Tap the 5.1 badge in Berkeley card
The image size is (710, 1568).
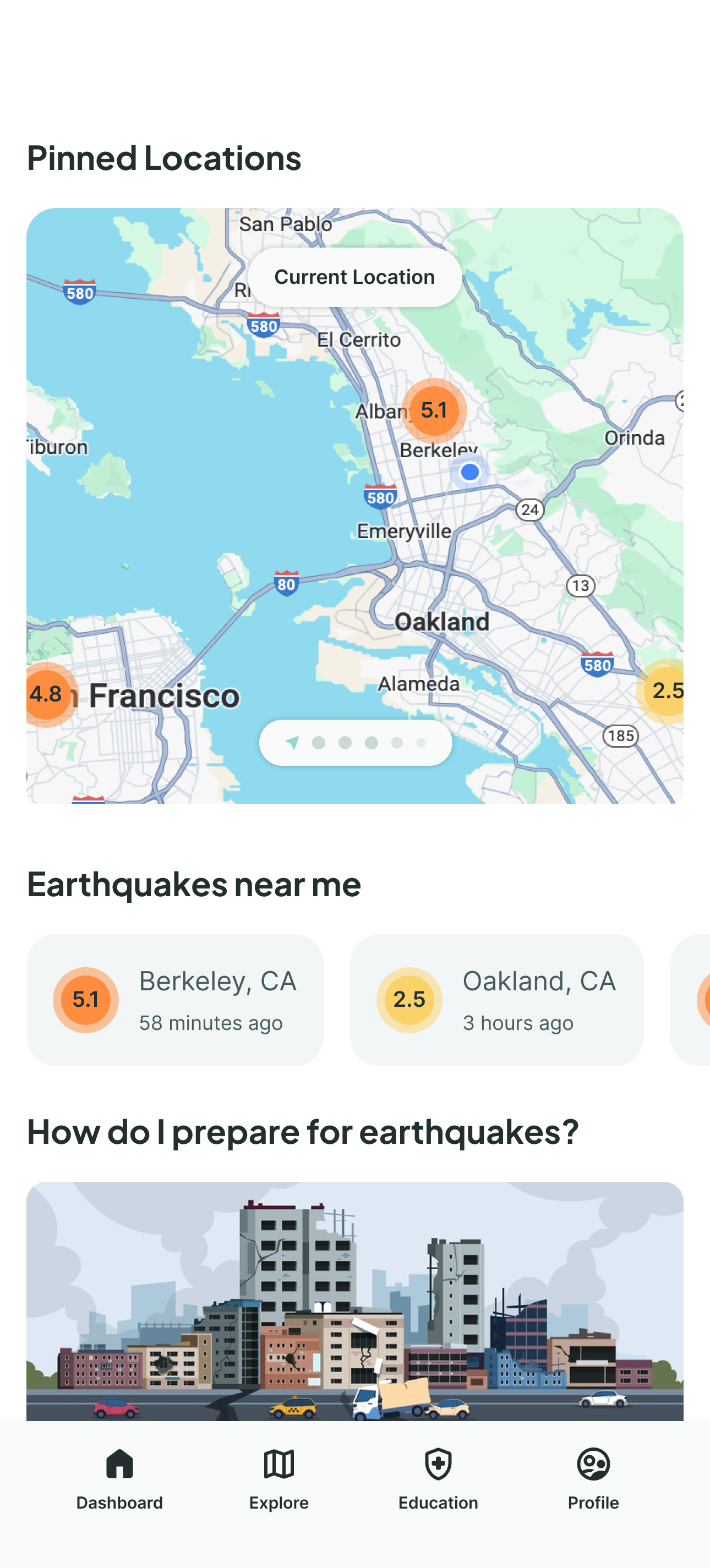pos(86,1000)
